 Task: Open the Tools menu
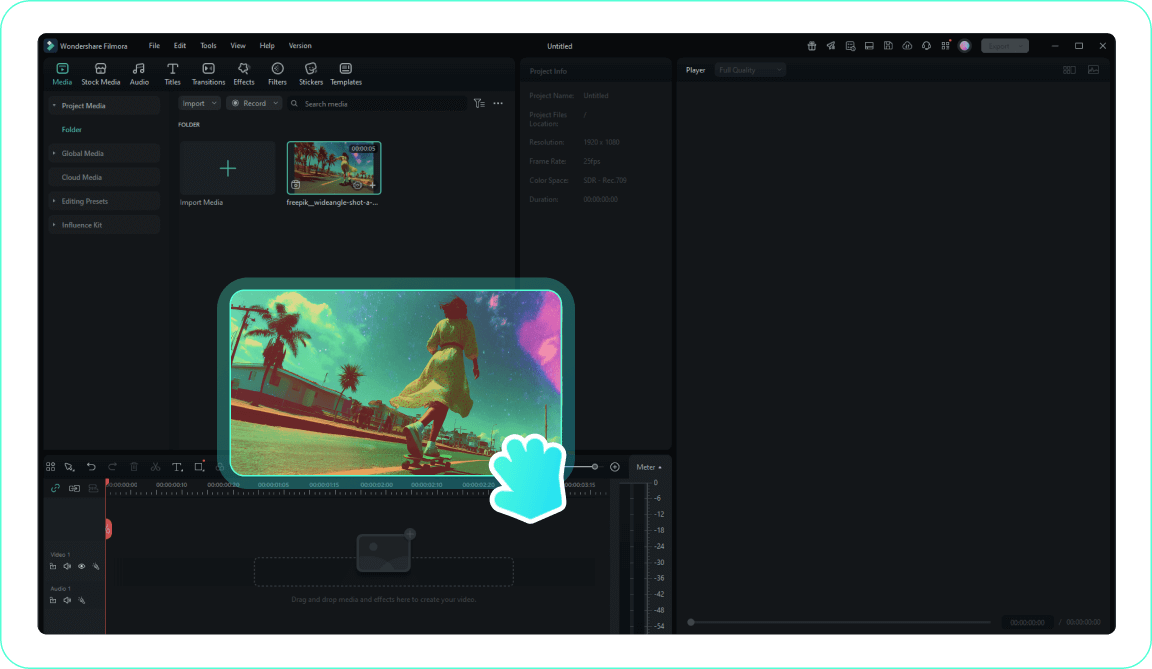pyautogui.click(x=209, y=46)
